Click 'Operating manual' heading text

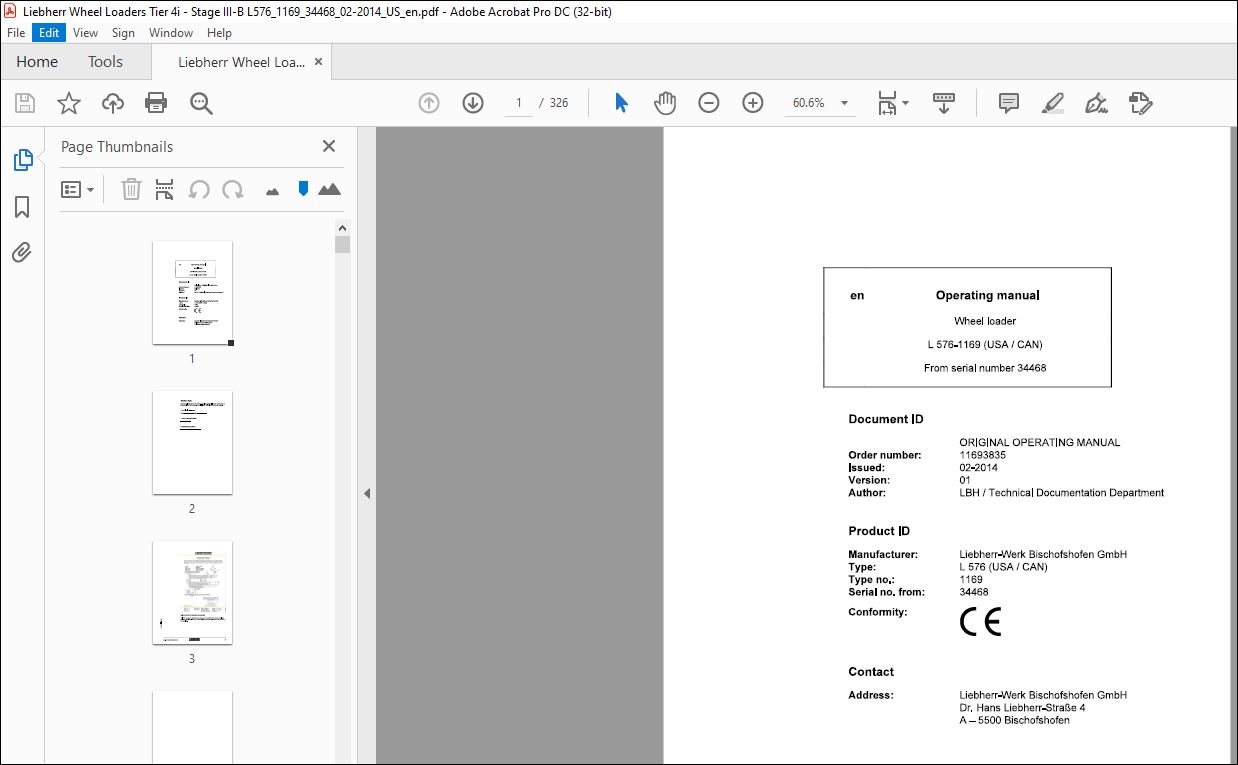[987, 295]
